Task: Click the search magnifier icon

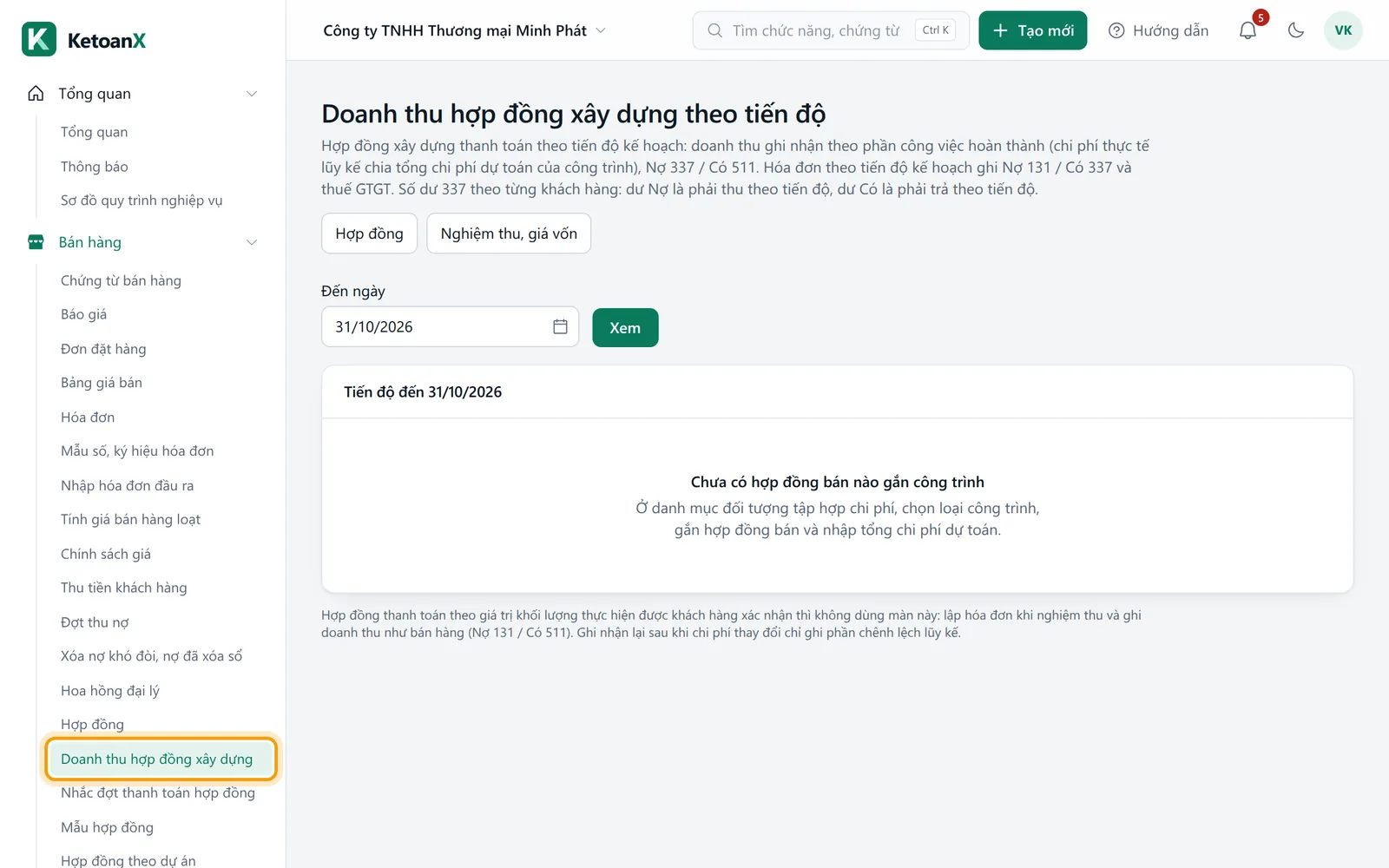Action: tap(714, 30)
